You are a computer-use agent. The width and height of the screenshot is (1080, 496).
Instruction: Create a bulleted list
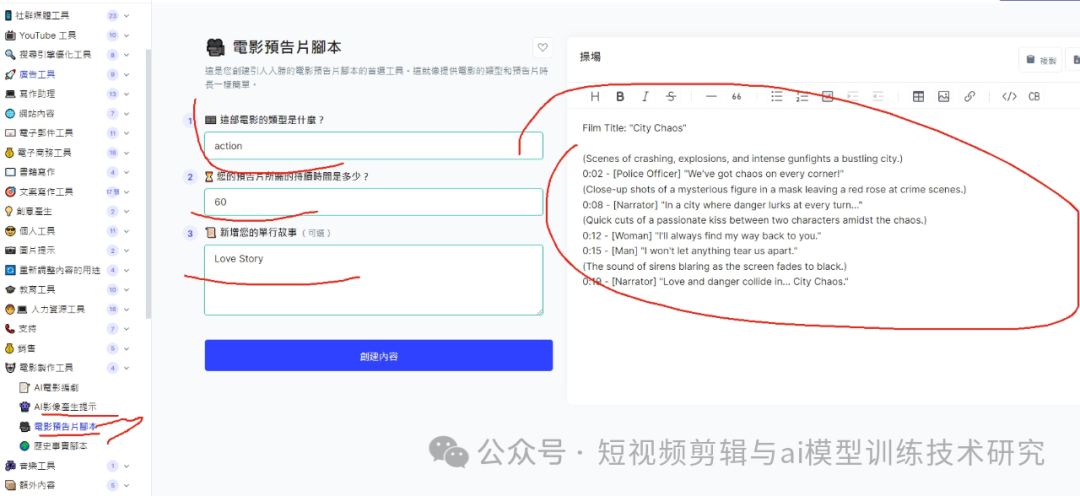777,96
